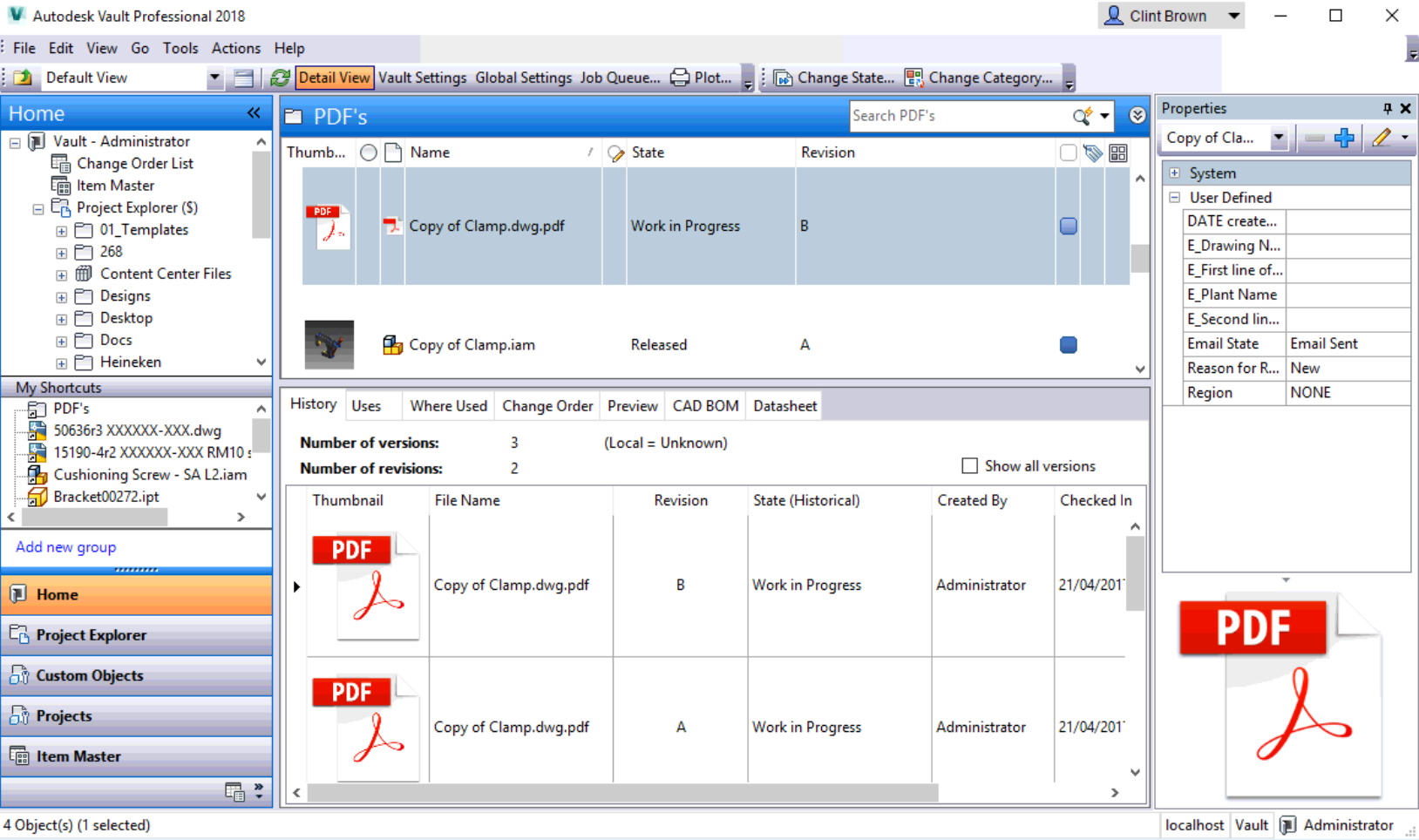The width and height of the screenshot is (1419, 840).
Task: Open the File menu
Action: pos(24,48)
